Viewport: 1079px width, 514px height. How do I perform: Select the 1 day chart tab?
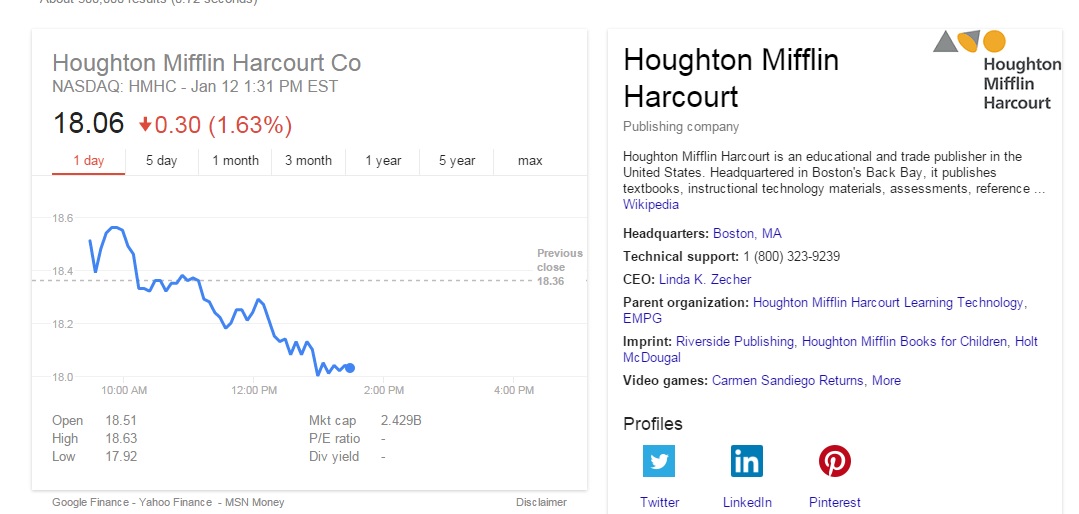pyautogui.click(x=89, y=160)
